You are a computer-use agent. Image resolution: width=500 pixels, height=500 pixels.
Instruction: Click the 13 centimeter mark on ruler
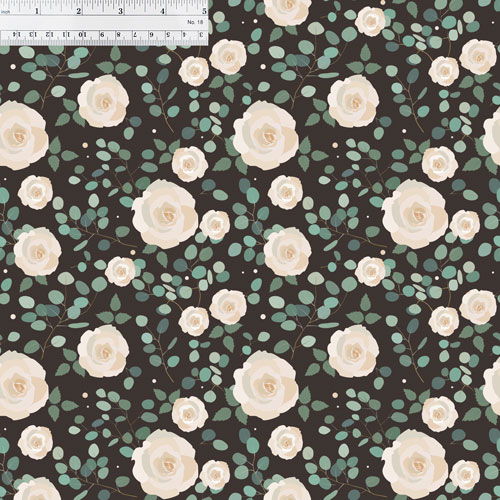click(33, 34)
